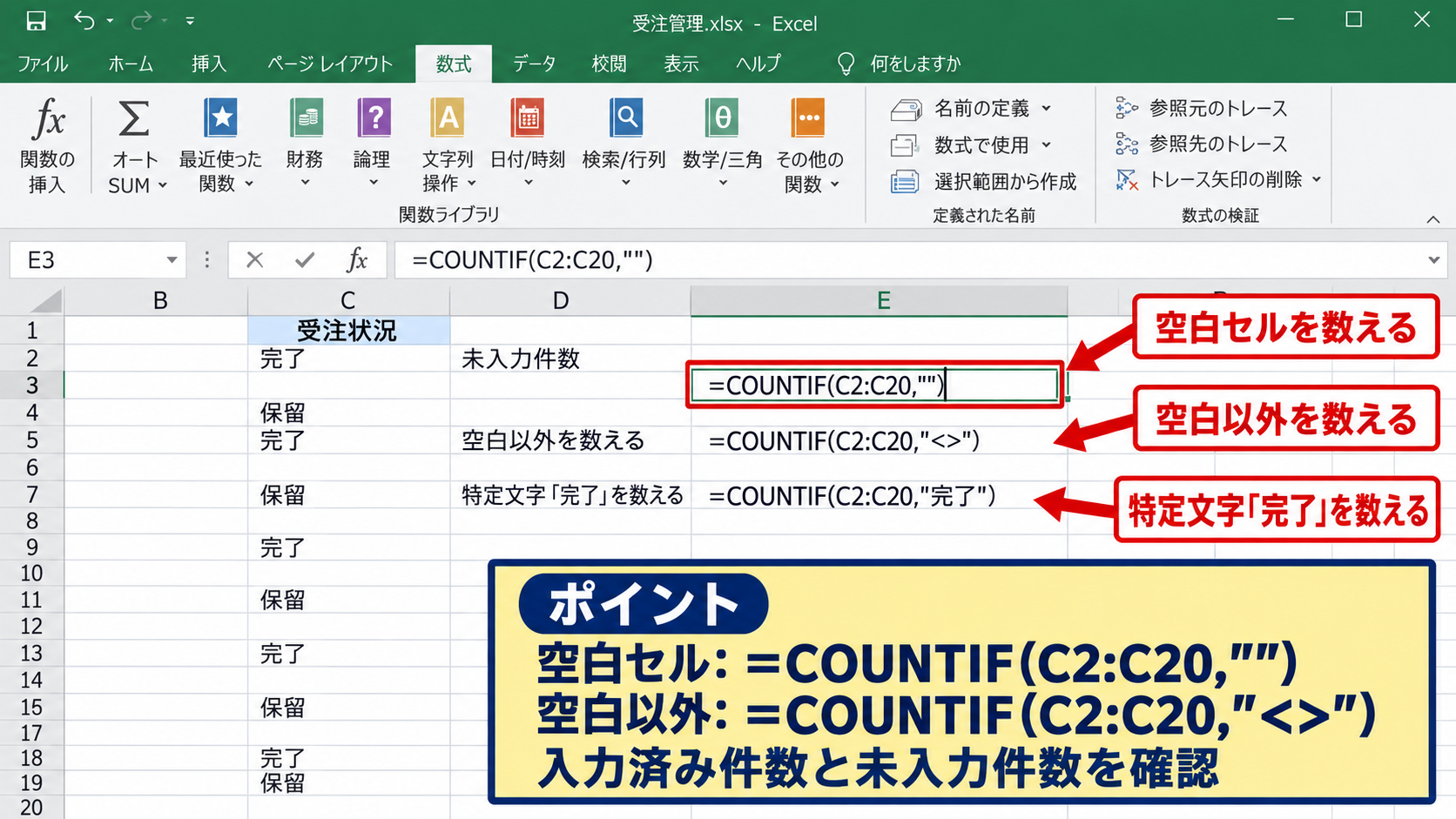
Task: Click inside the formula bar text
Action: (x=532, y=260)
